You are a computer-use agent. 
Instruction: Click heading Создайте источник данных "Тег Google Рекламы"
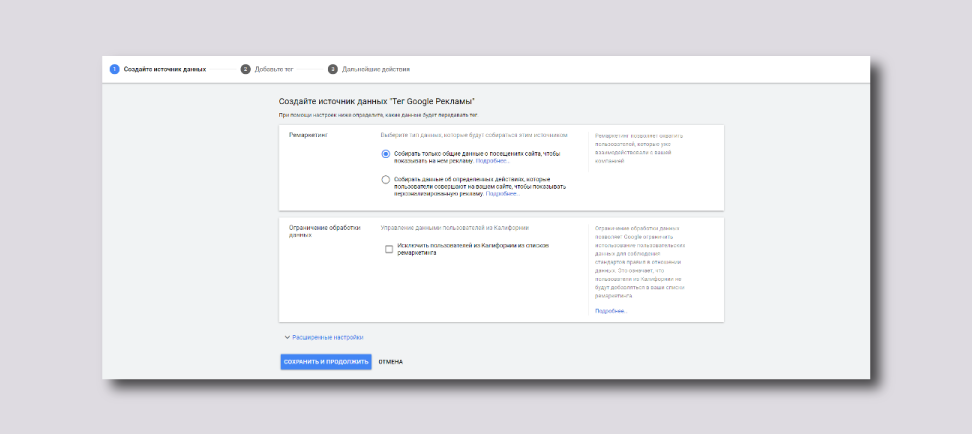(x=377, y=101)
